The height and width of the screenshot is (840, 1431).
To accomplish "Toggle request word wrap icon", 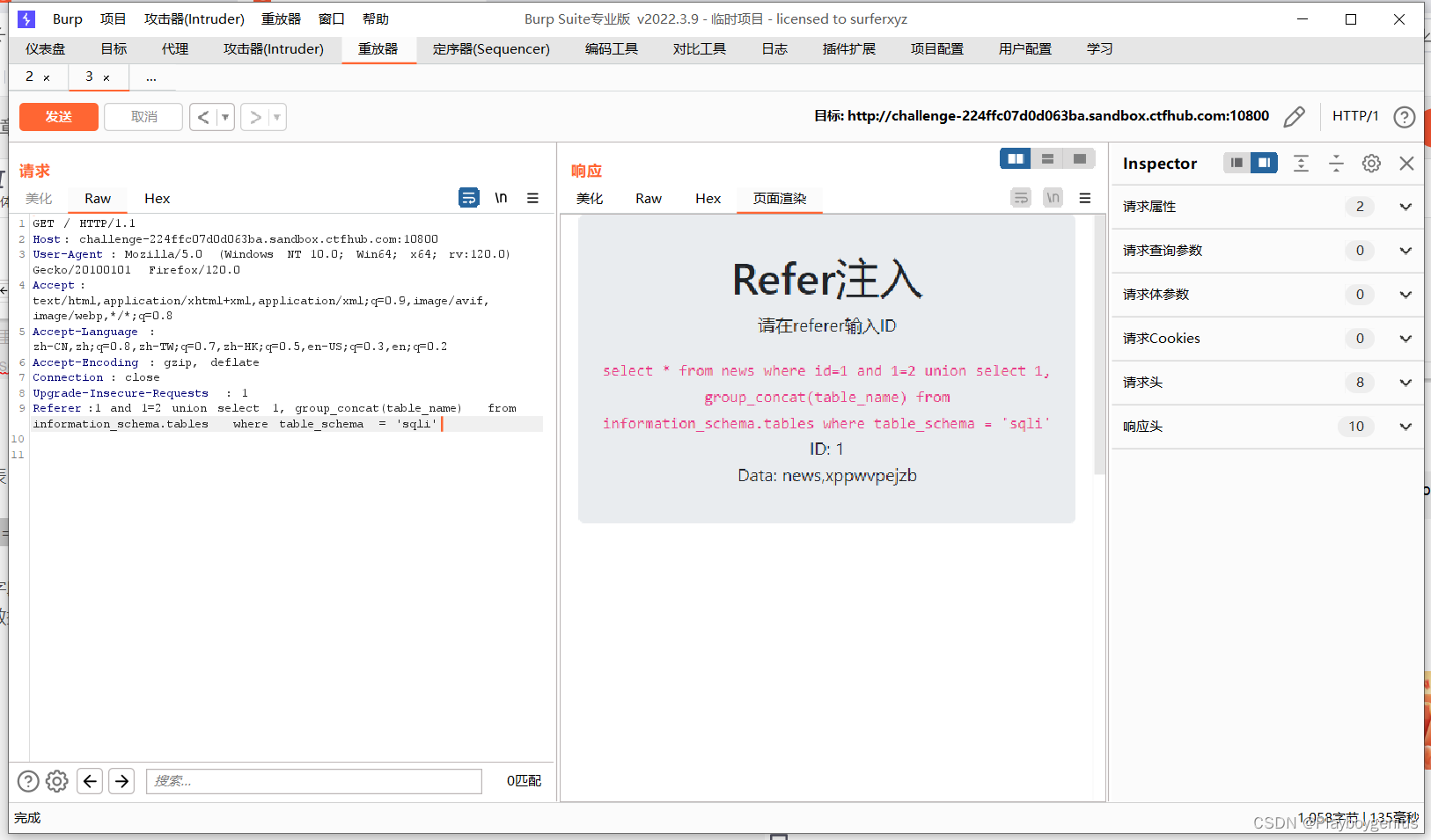I will [469, 198].
